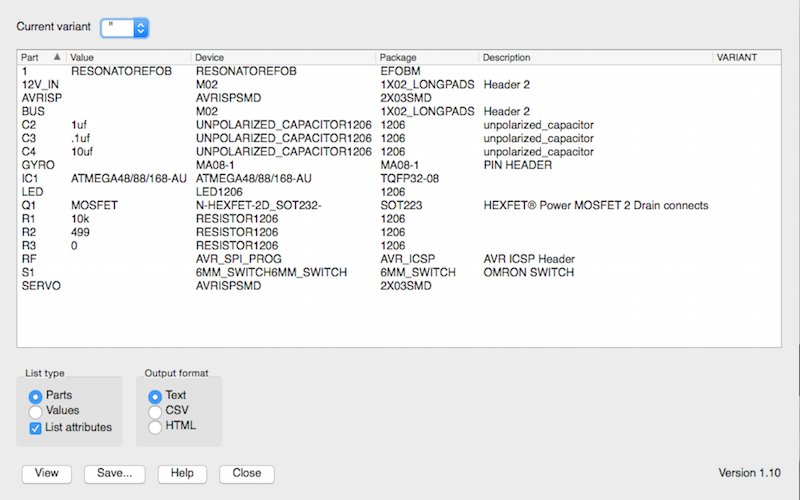Click the 10uf value of C4
This screenshot has height=500, width=800.
pos(82,152)
